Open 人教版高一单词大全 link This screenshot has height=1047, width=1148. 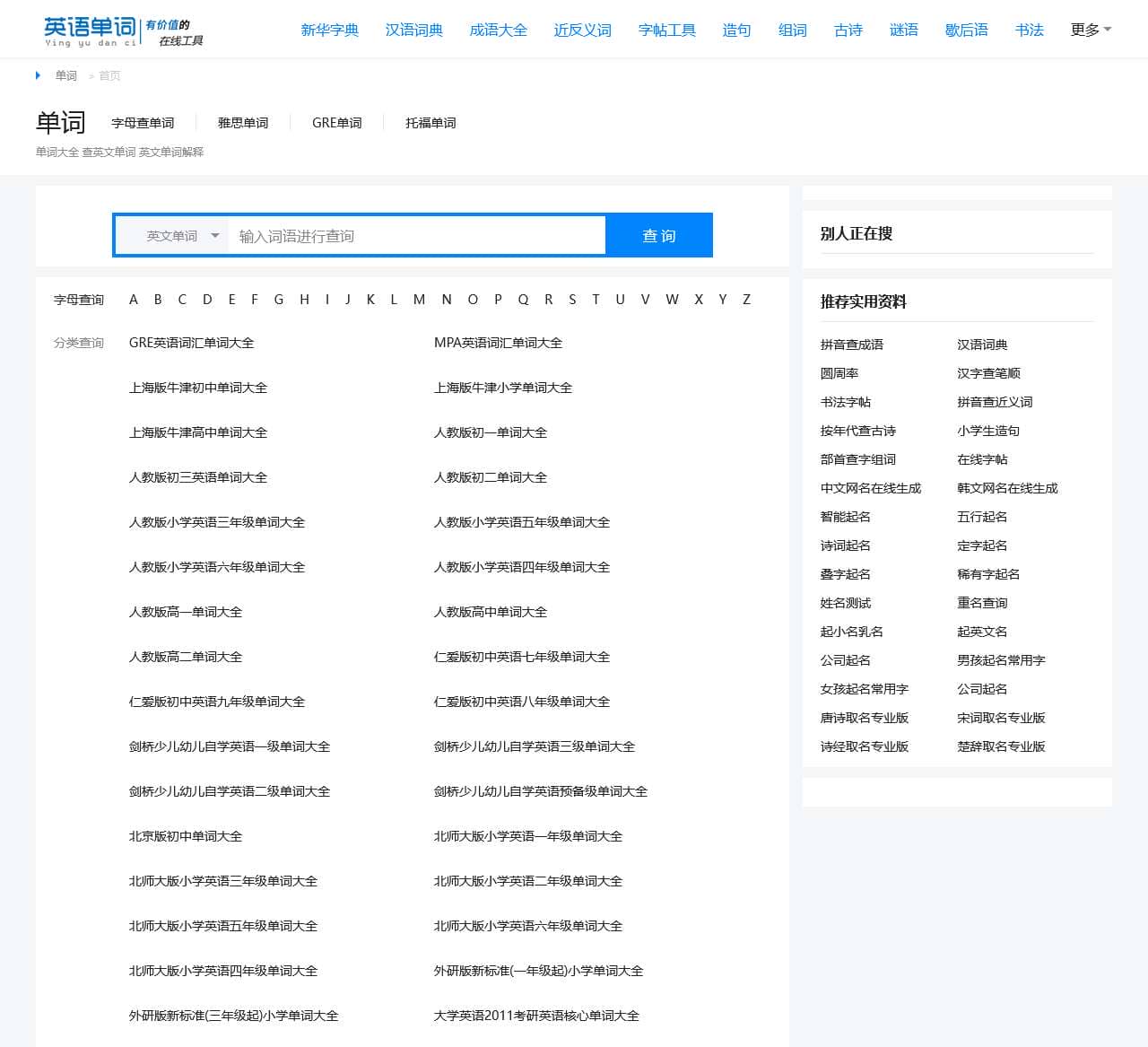(186, 612)
